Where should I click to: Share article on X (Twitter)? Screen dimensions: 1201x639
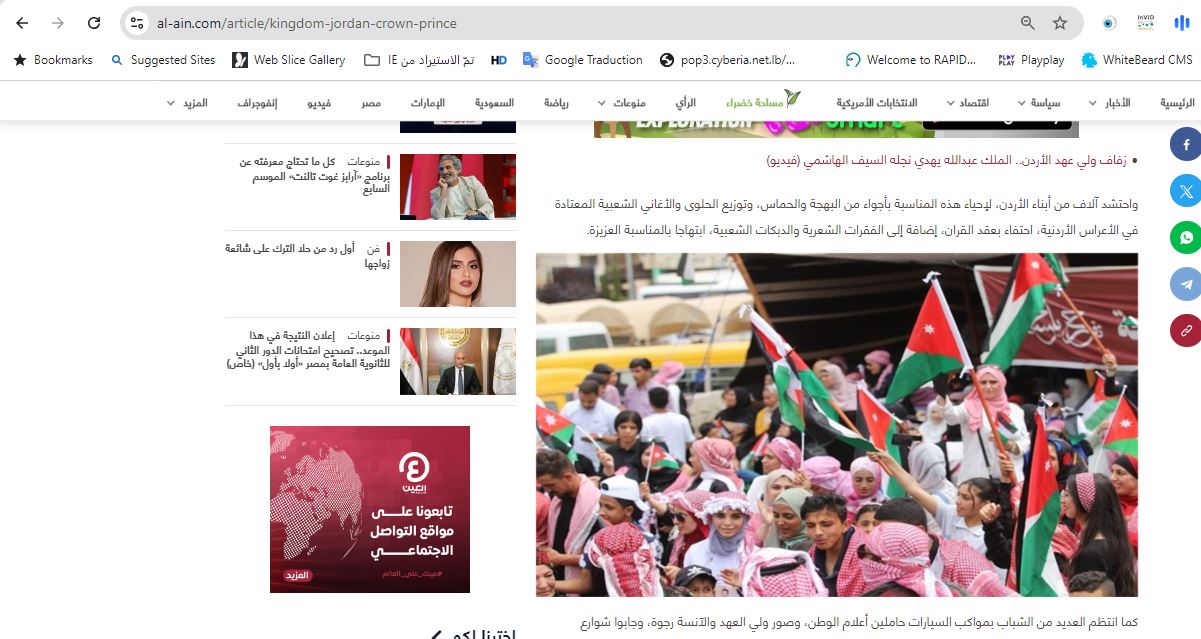[1186, 191]
